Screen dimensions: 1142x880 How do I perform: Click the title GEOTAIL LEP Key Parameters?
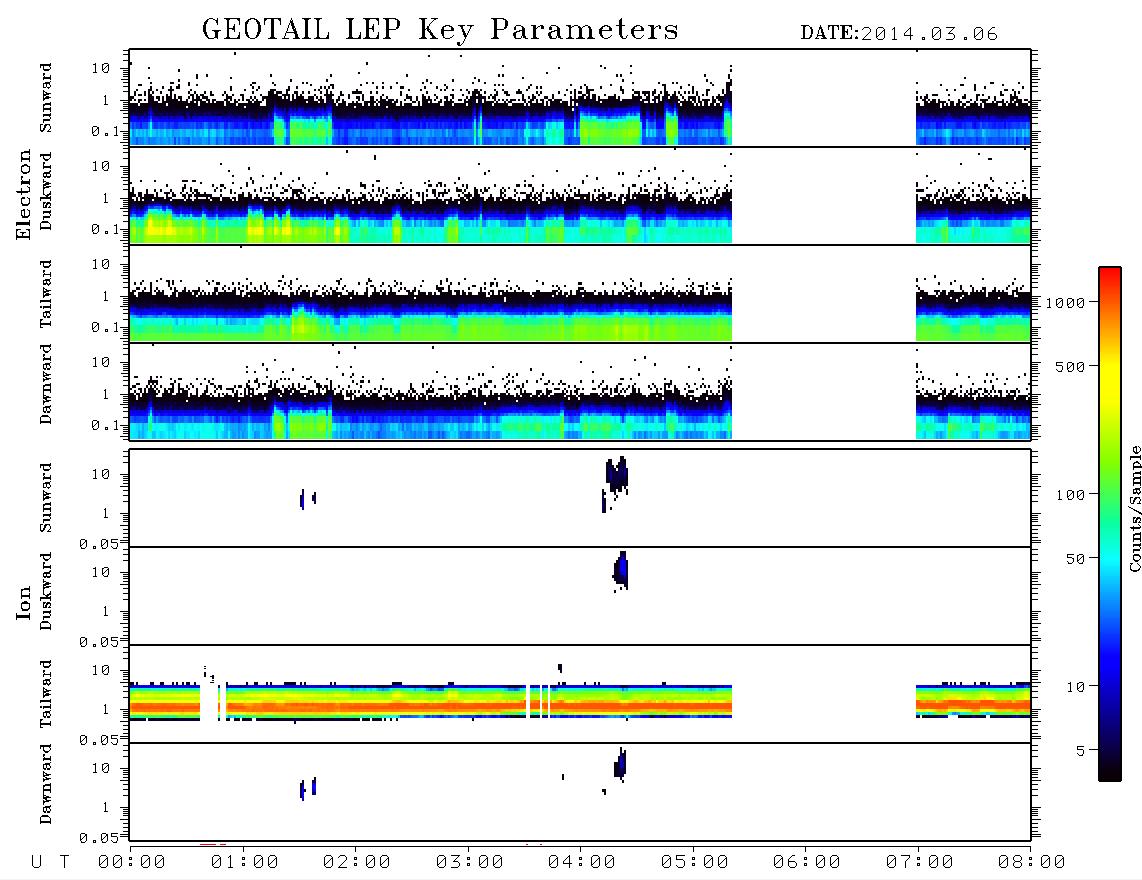point(440,30)
